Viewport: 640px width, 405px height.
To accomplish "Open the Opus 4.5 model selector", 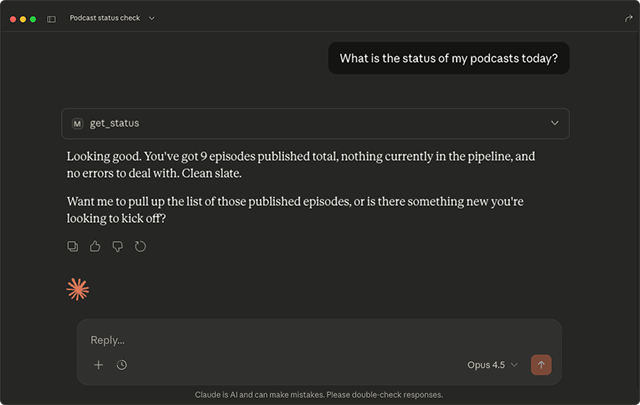I will pos(492,365).
